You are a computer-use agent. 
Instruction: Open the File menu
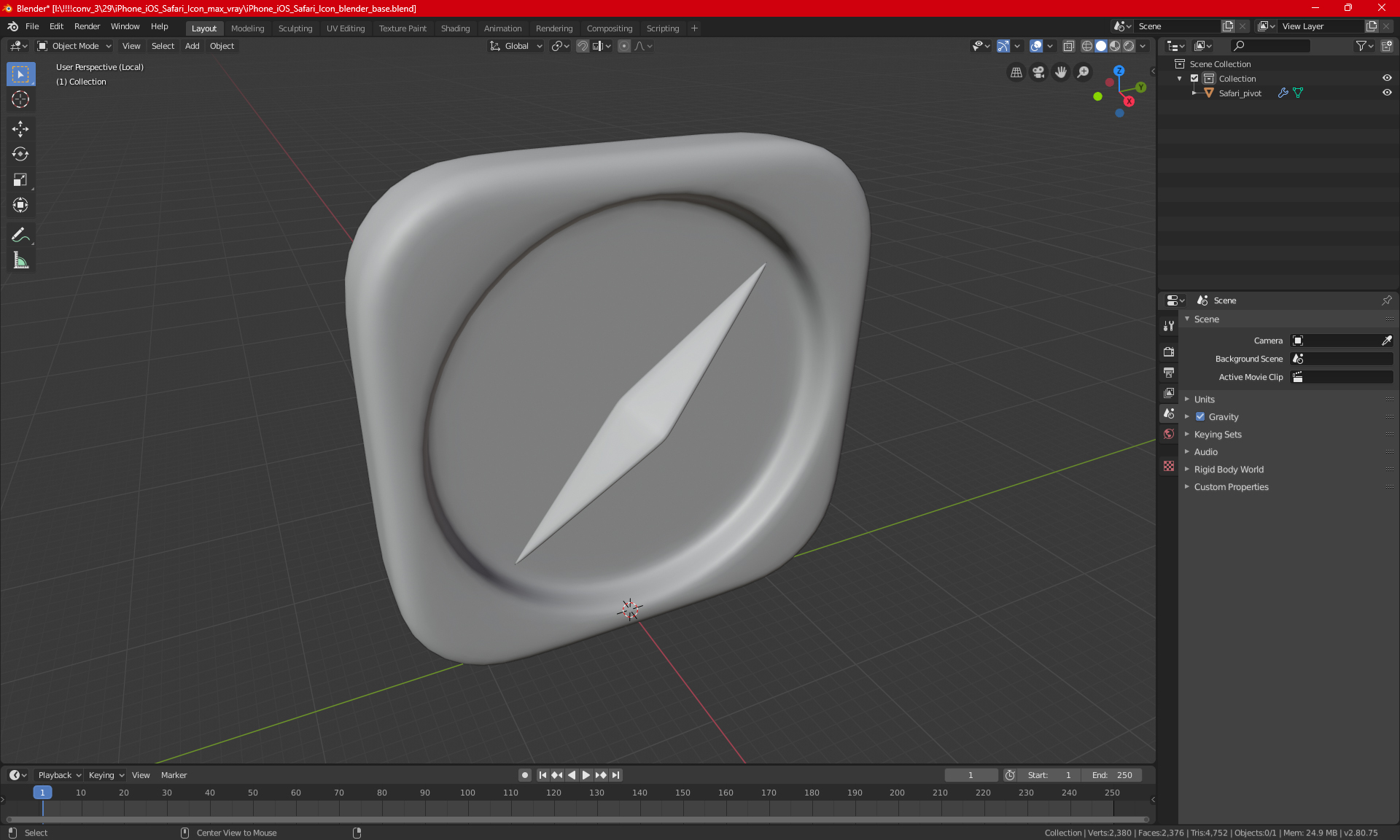click(32, 26)
